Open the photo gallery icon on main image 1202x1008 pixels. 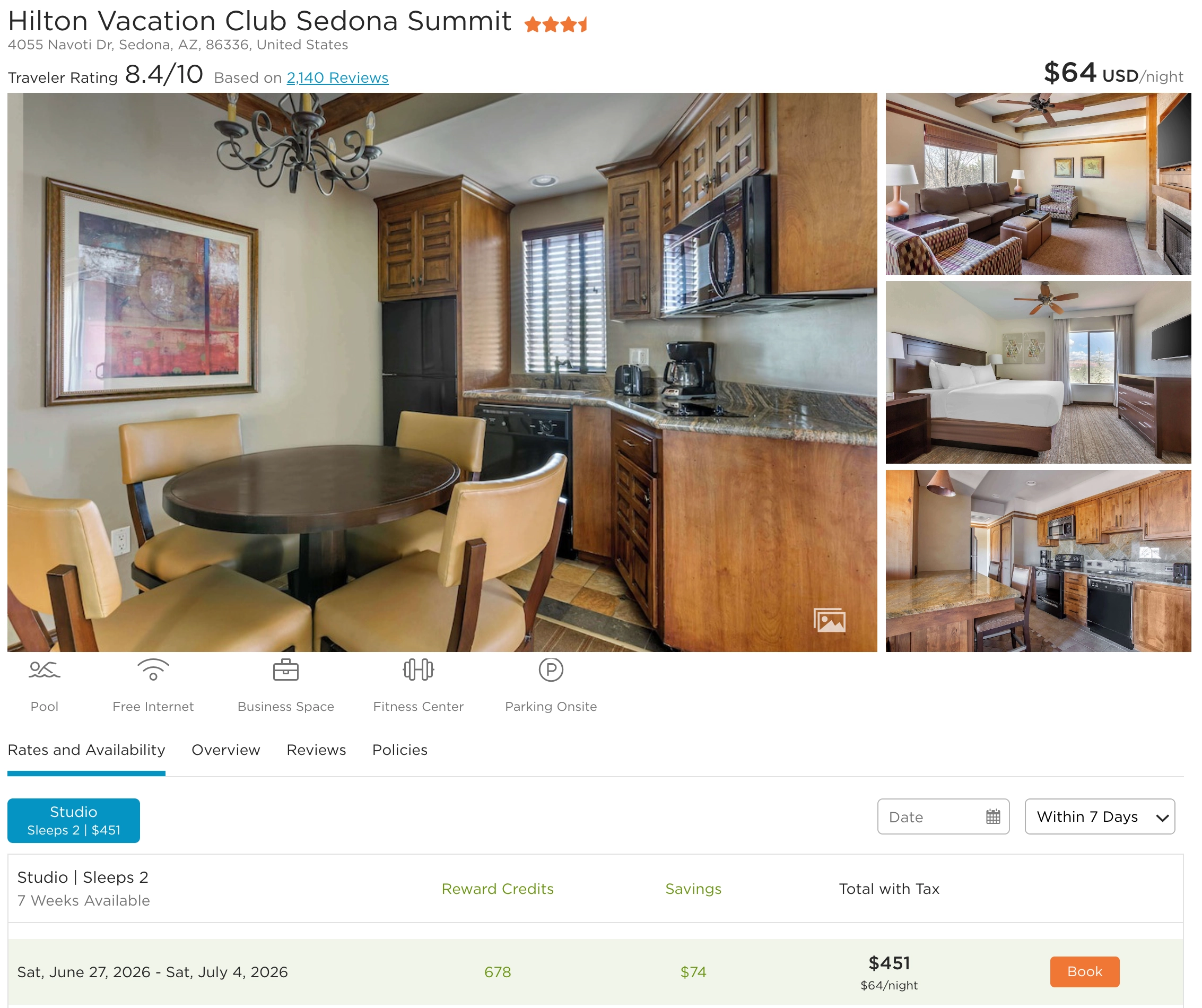coord(830,621)
